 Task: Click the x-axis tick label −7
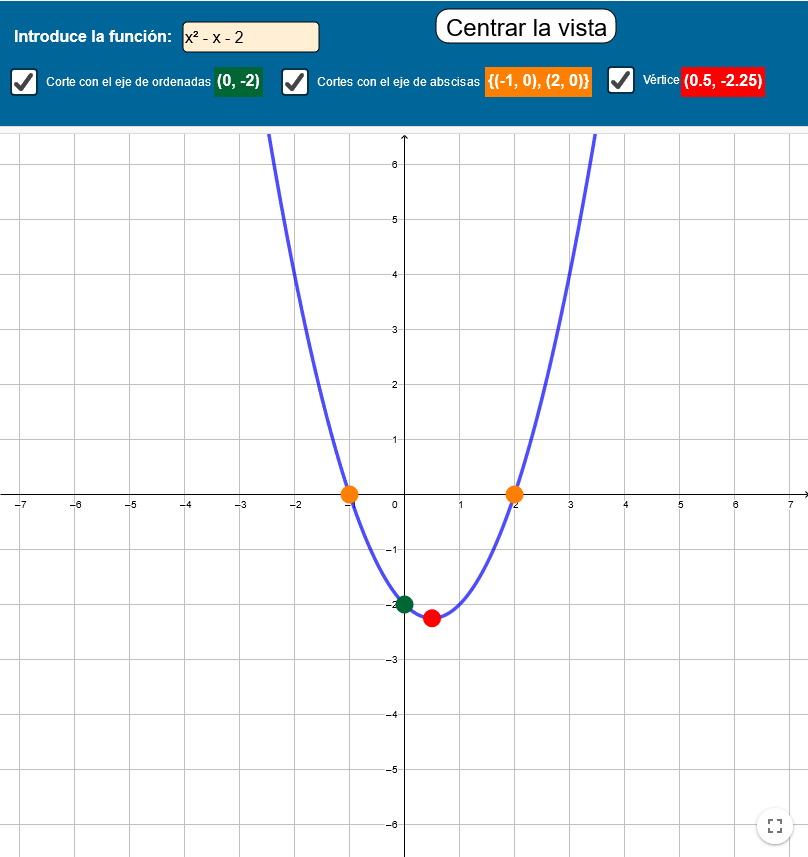pyautogui.click(x=20, y=504)
